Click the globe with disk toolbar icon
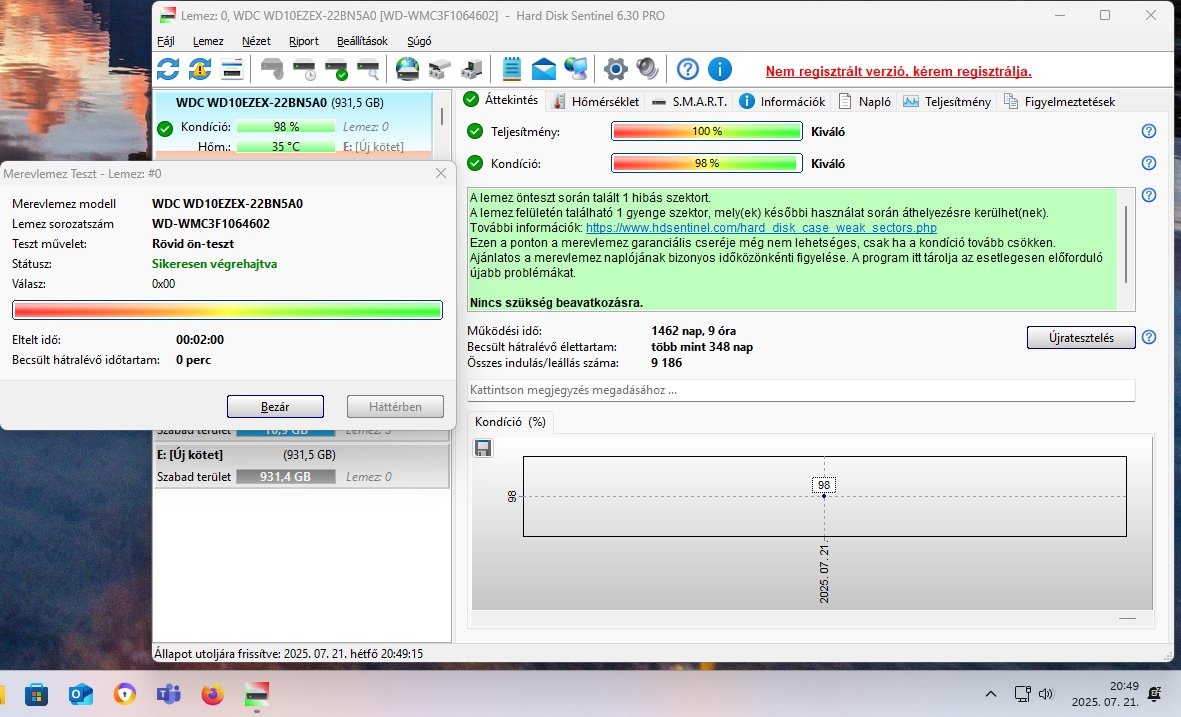This screenshot has height=717, width=1181. tap(407, 69)
